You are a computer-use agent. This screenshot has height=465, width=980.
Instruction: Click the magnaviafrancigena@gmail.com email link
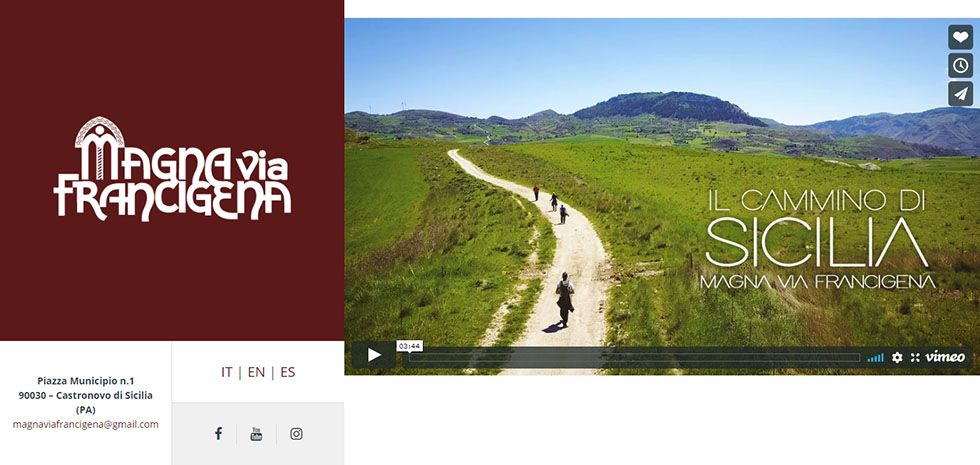(86, 424)
